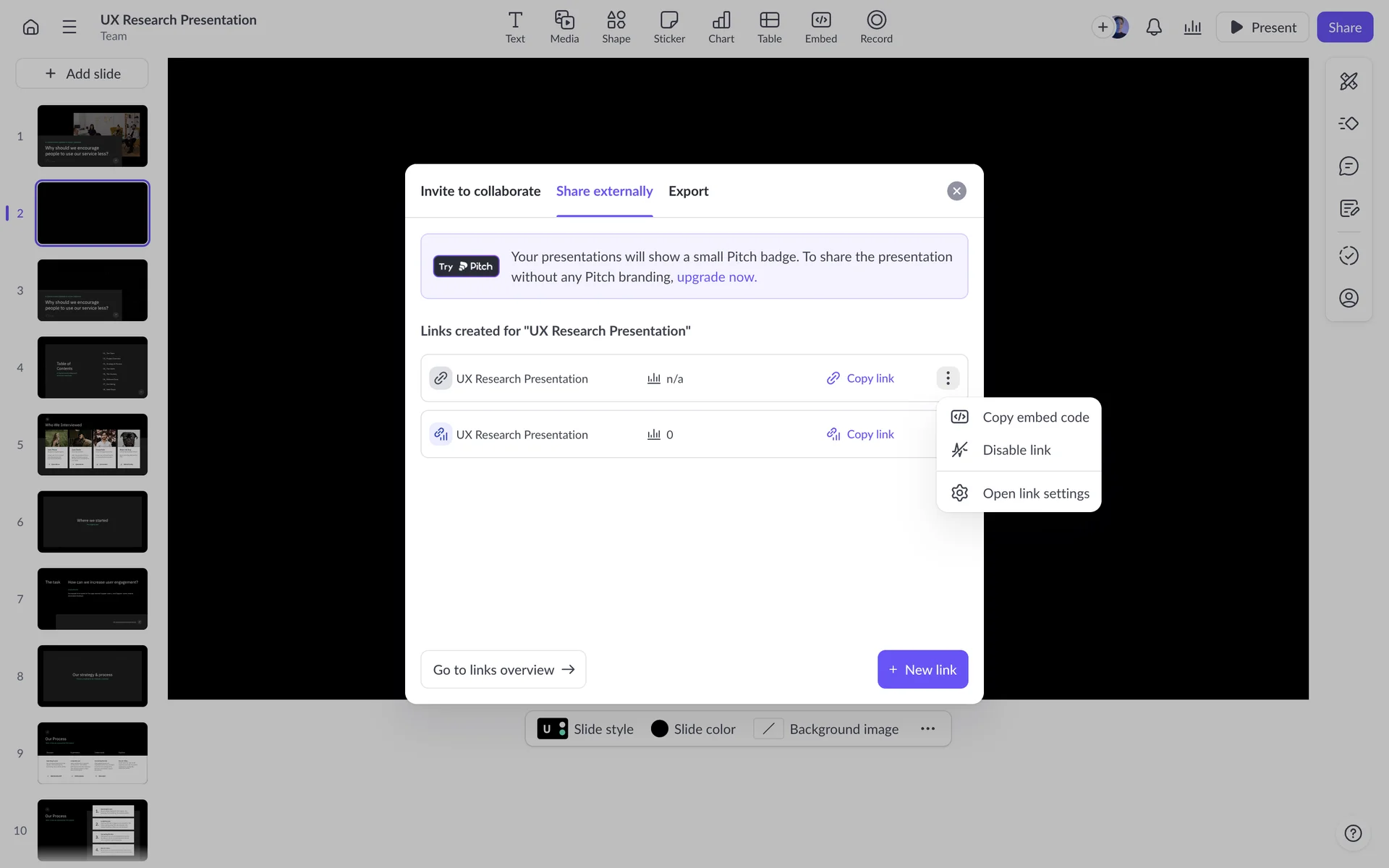Choose Copy embed code menu entry
Viewport: 1389px width, 868px height.
[1035, 417]
